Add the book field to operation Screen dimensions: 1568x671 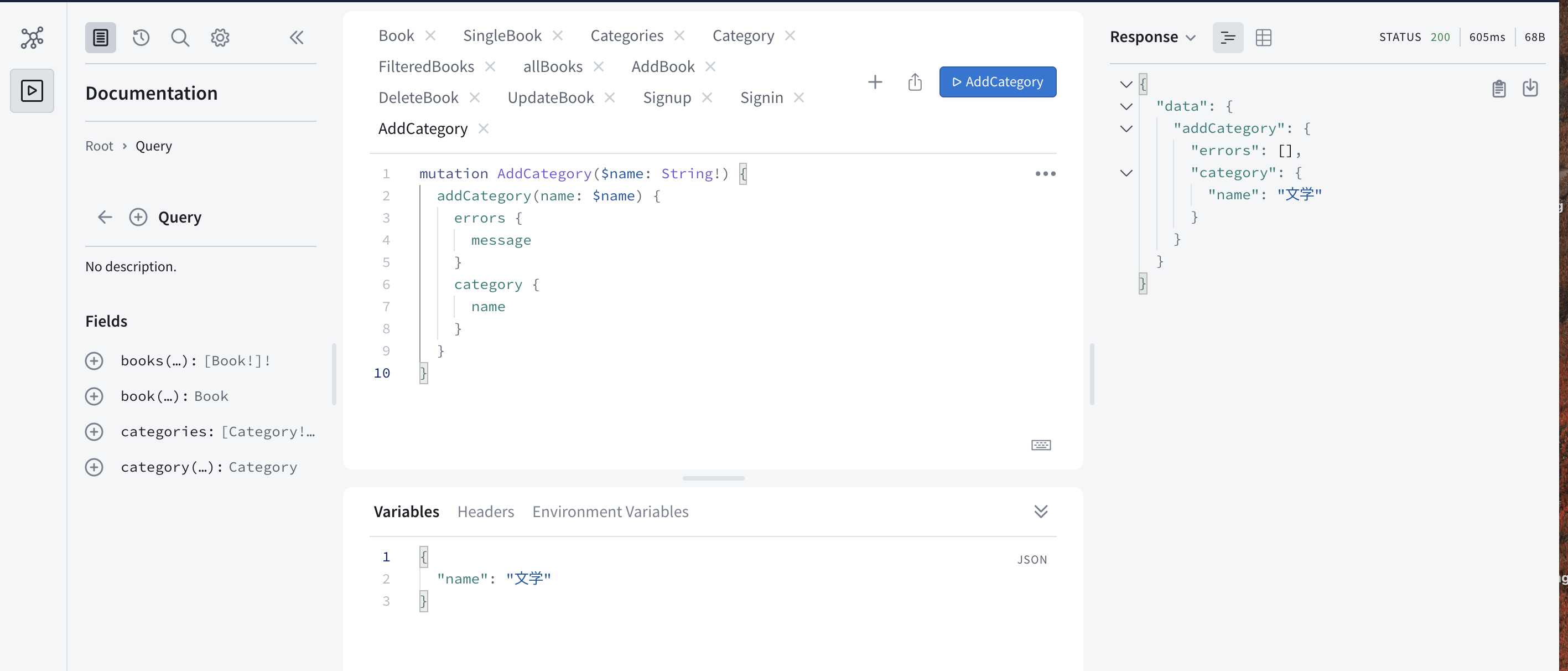(94, 396)
